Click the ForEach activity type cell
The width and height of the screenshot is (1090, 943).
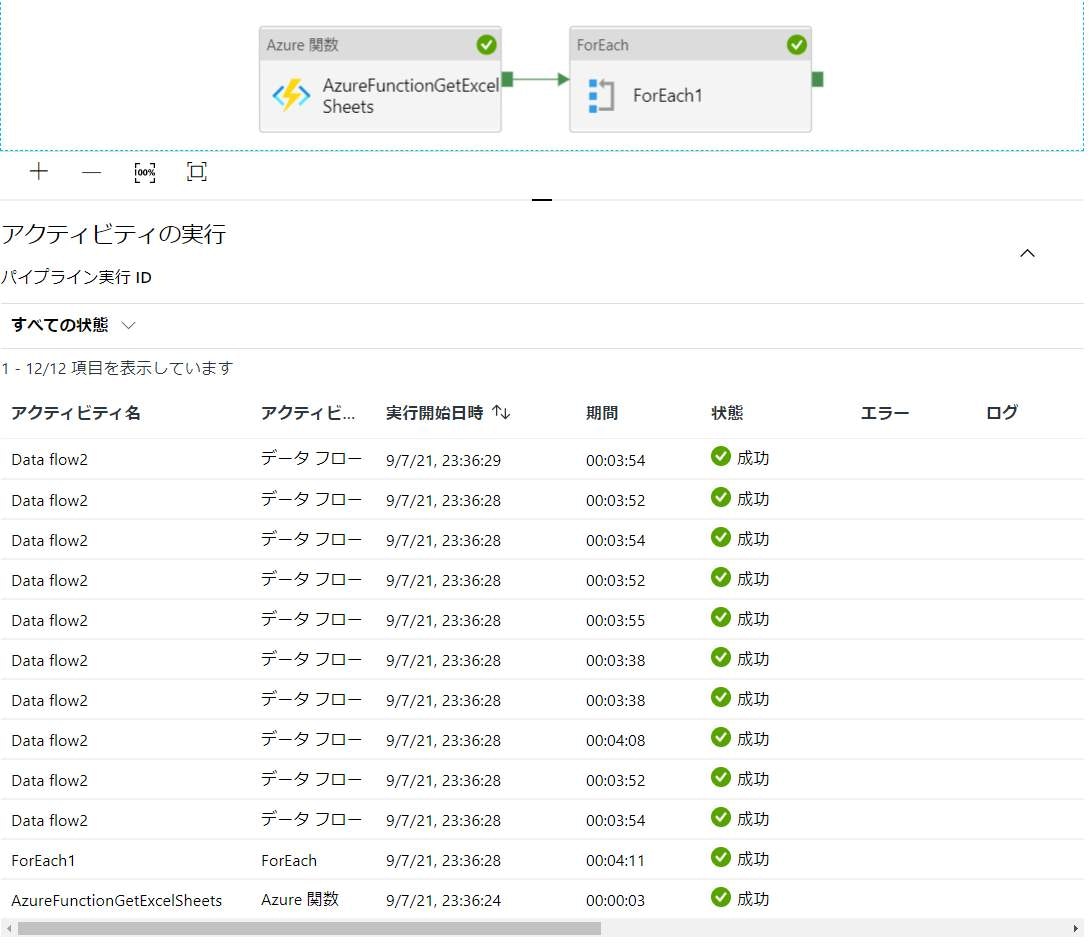click(x=289, y=860)
